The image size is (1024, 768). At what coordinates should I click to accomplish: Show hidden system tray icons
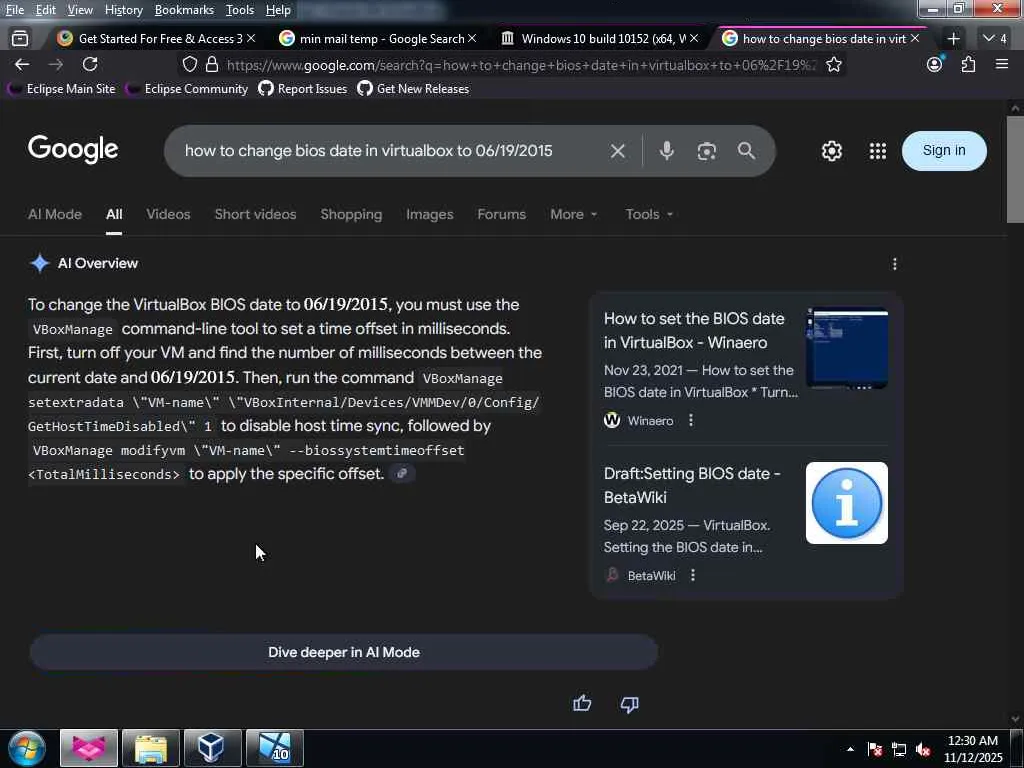(x=850, y=749)
